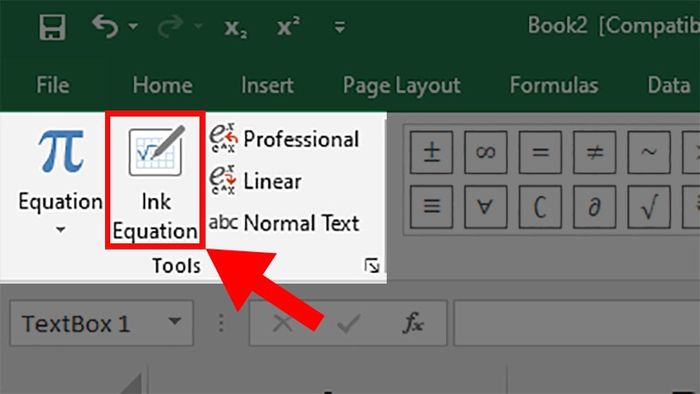
Task: Click the Equation pi button
Action: (61, 171)
